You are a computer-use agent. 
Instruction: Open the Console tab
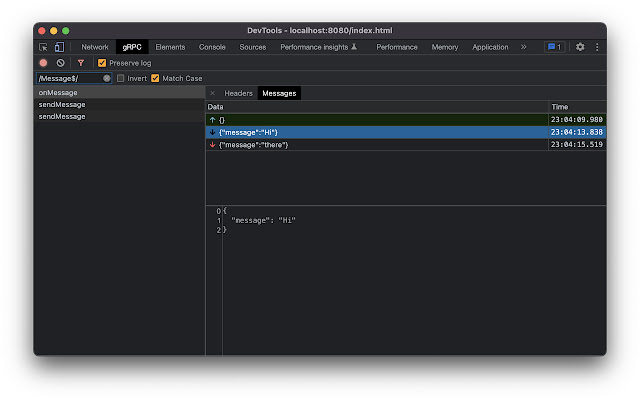(x=212, y=47)
